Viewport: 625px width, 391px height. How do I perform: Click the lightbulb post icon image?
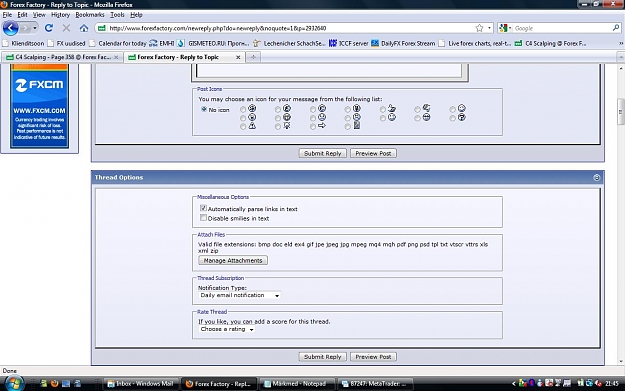(287, 126)
